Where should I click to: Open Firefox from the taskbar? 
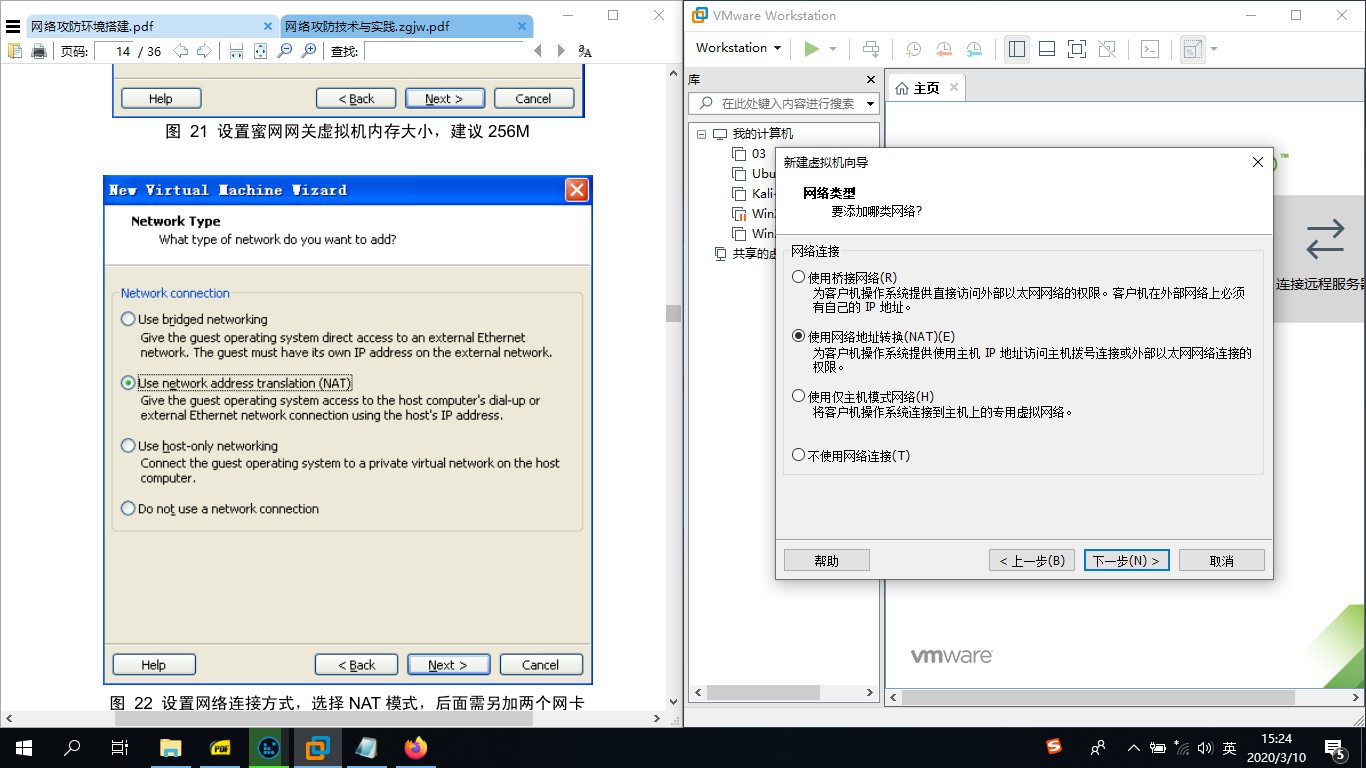pos(415,747)
